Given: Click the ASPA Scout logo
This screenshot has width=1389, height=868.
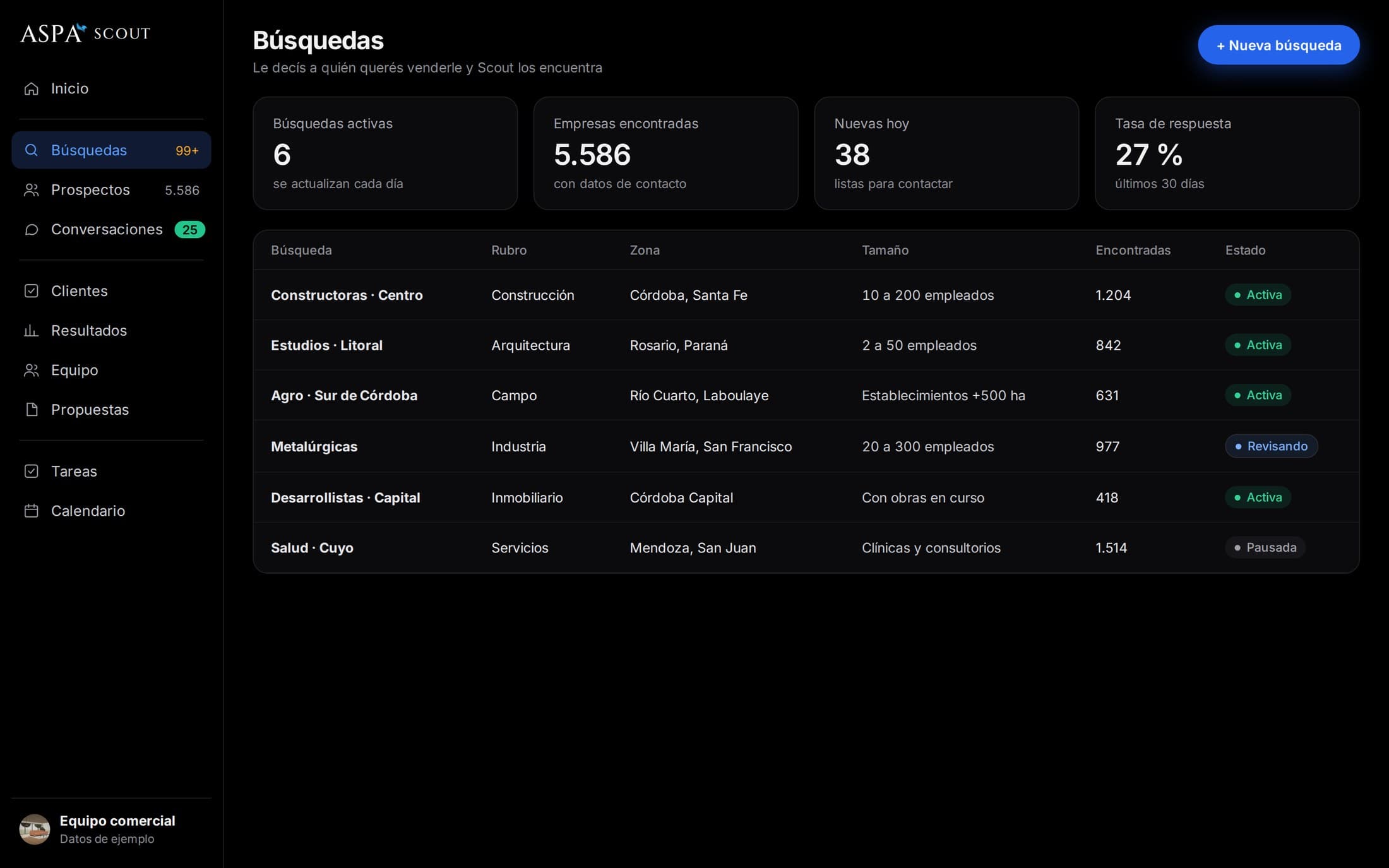Looking at the screenshot, I should coord(85,33).
